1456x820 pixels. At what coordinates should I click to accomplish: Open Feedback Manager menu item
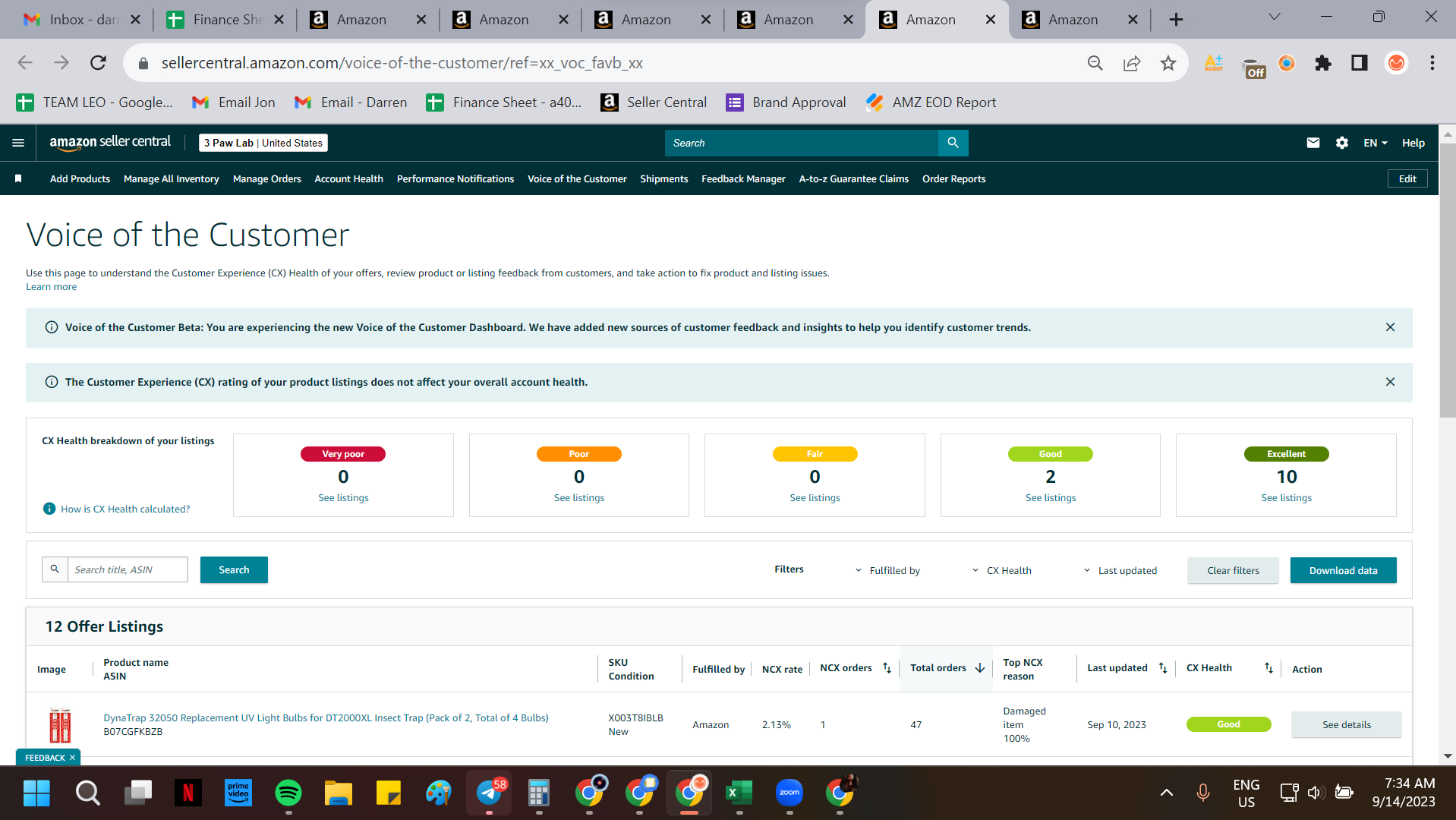tap(743, 178)
